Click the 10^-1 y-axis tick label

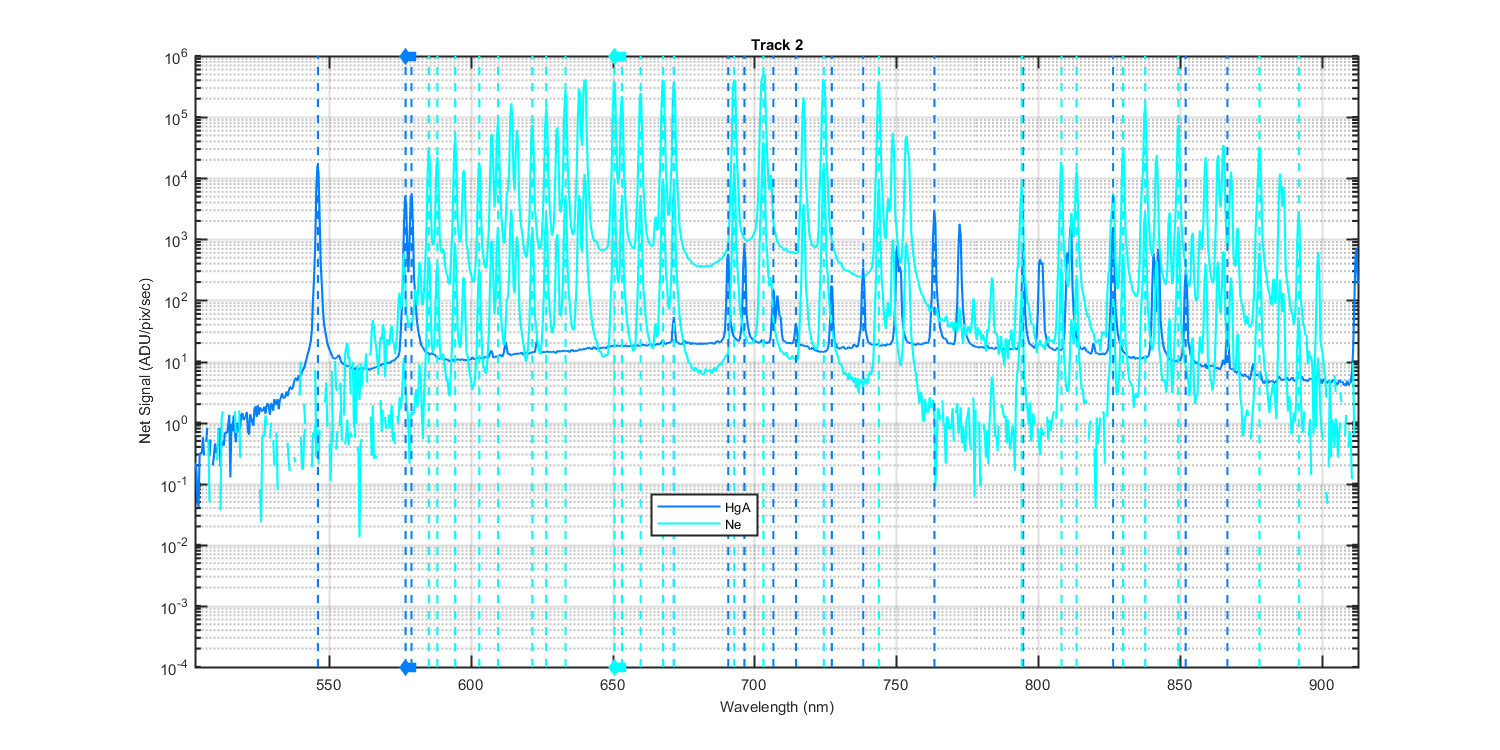[x=176, y=484]
